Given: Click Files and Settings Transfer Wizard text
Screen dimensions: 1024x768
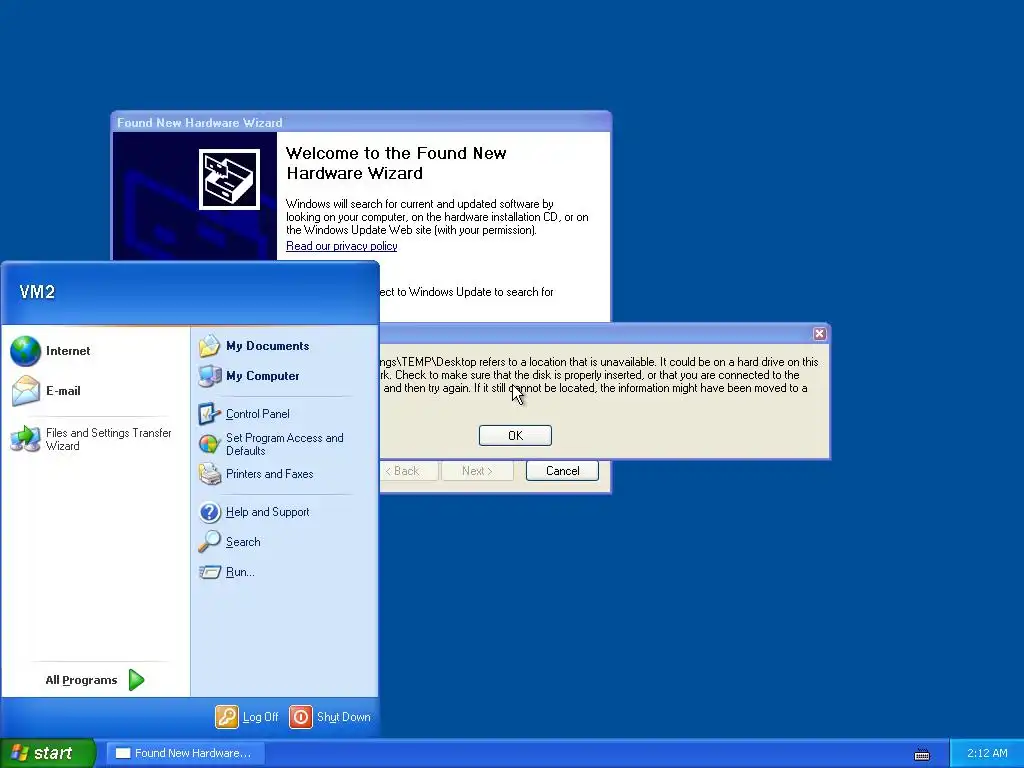Looking at the screenshot, I should point(108,440).
